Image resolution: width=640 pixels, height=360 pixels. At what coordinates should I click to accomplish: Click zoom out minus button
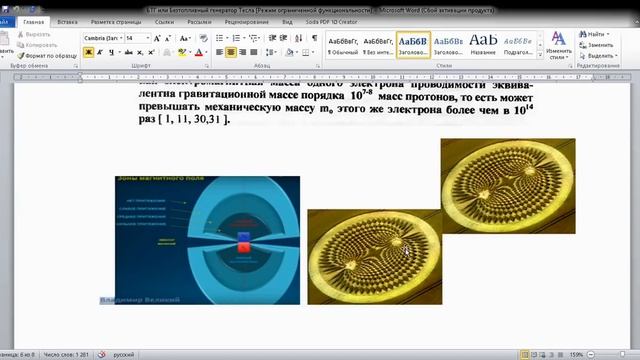(591, 355)
